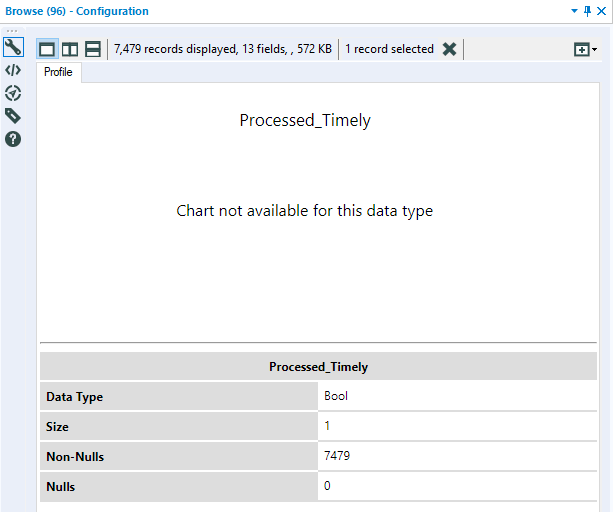Clear the selected record with the X
This screenshot has height=512, width=613.
click(450, 49)
